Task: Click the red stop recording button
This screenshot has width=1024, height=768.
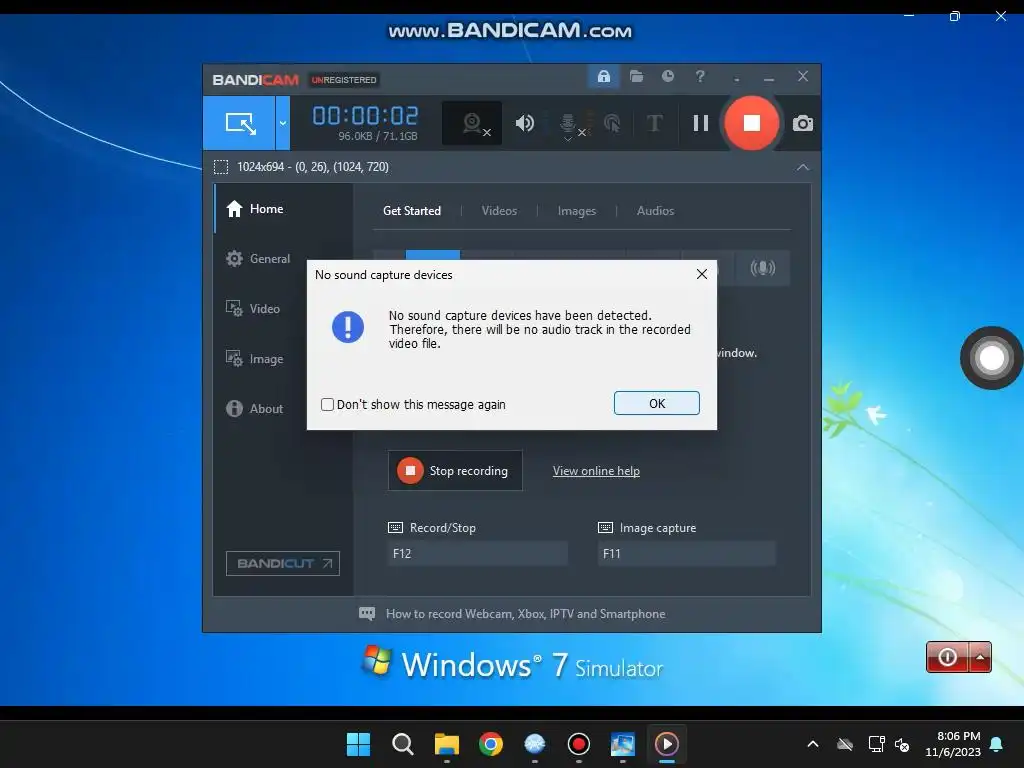Action: [x=751, y=123]
